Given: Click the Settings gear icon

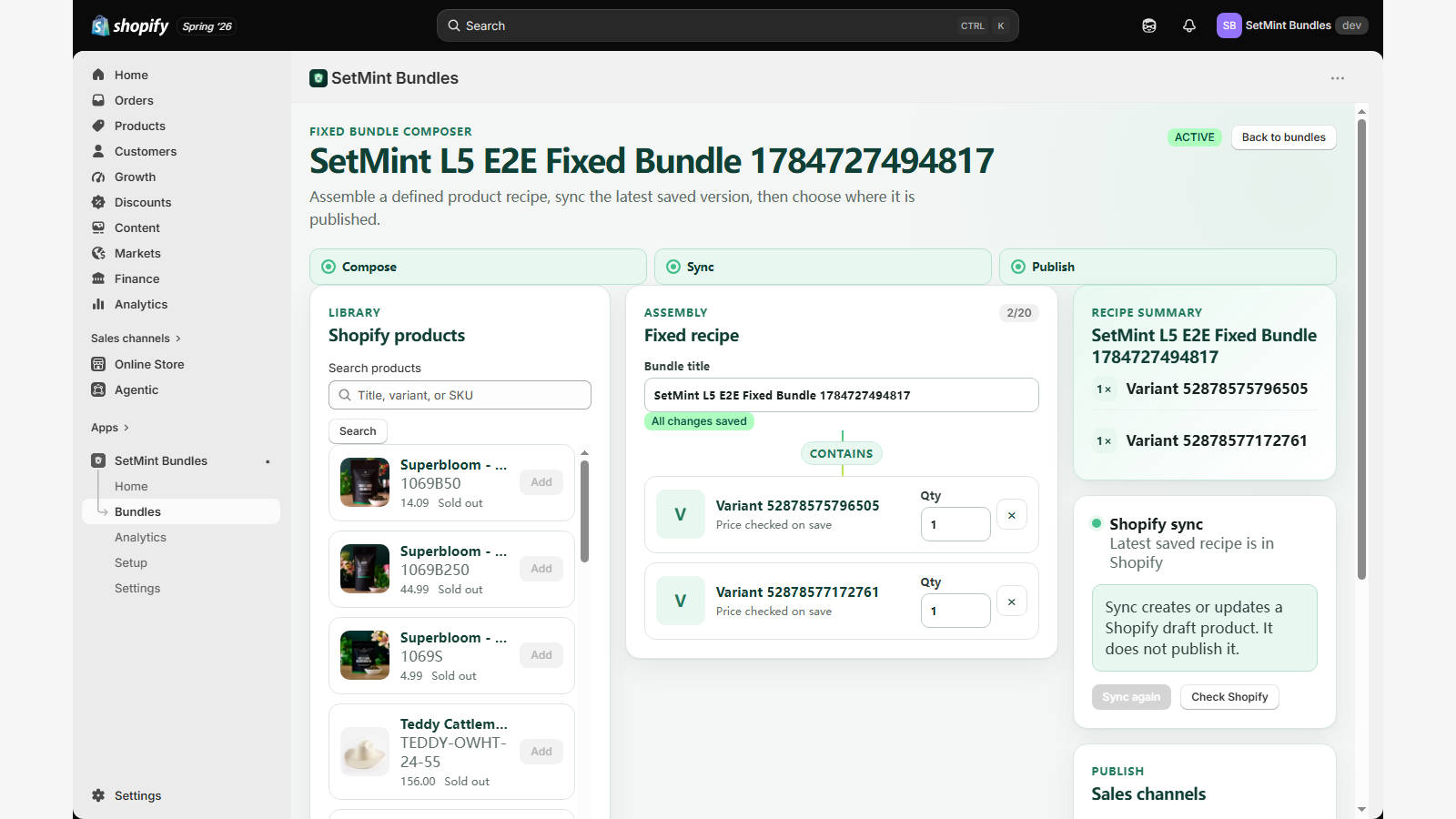Looking at the screenshot, I should point(98,795).
